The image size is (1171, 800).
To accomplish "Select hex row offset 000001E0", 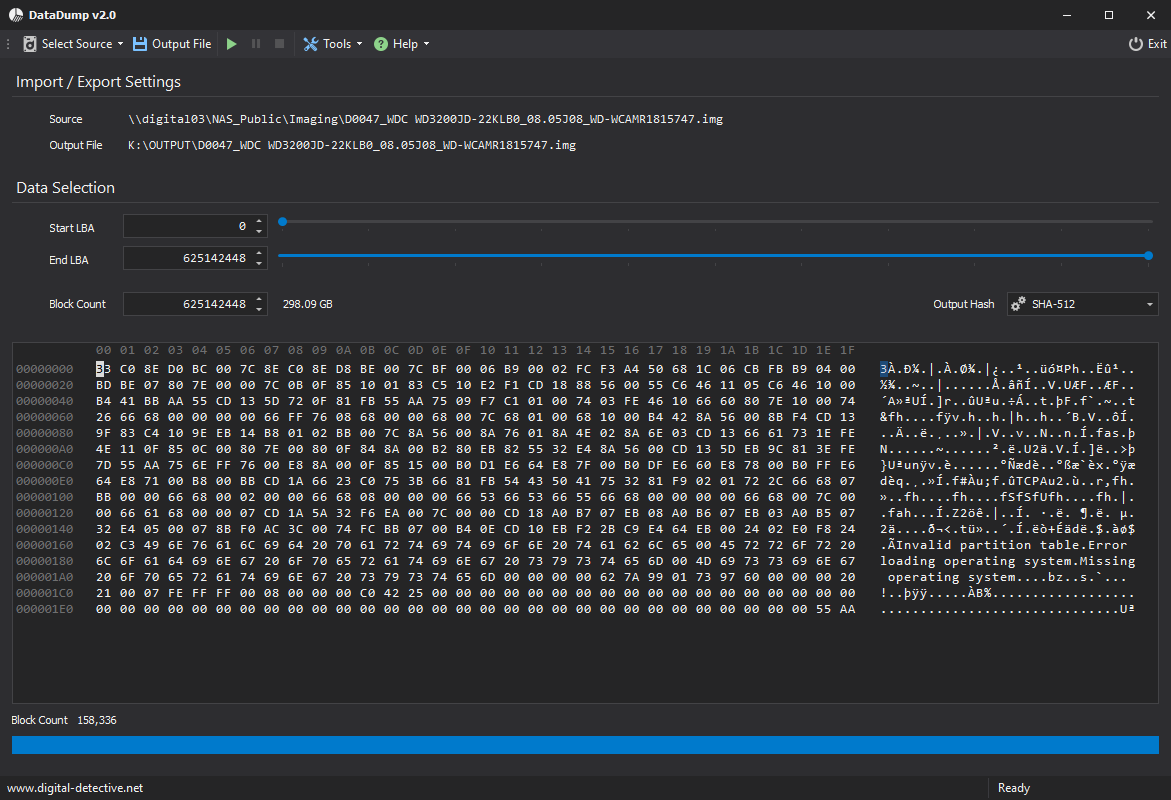I will coord(45,610).
